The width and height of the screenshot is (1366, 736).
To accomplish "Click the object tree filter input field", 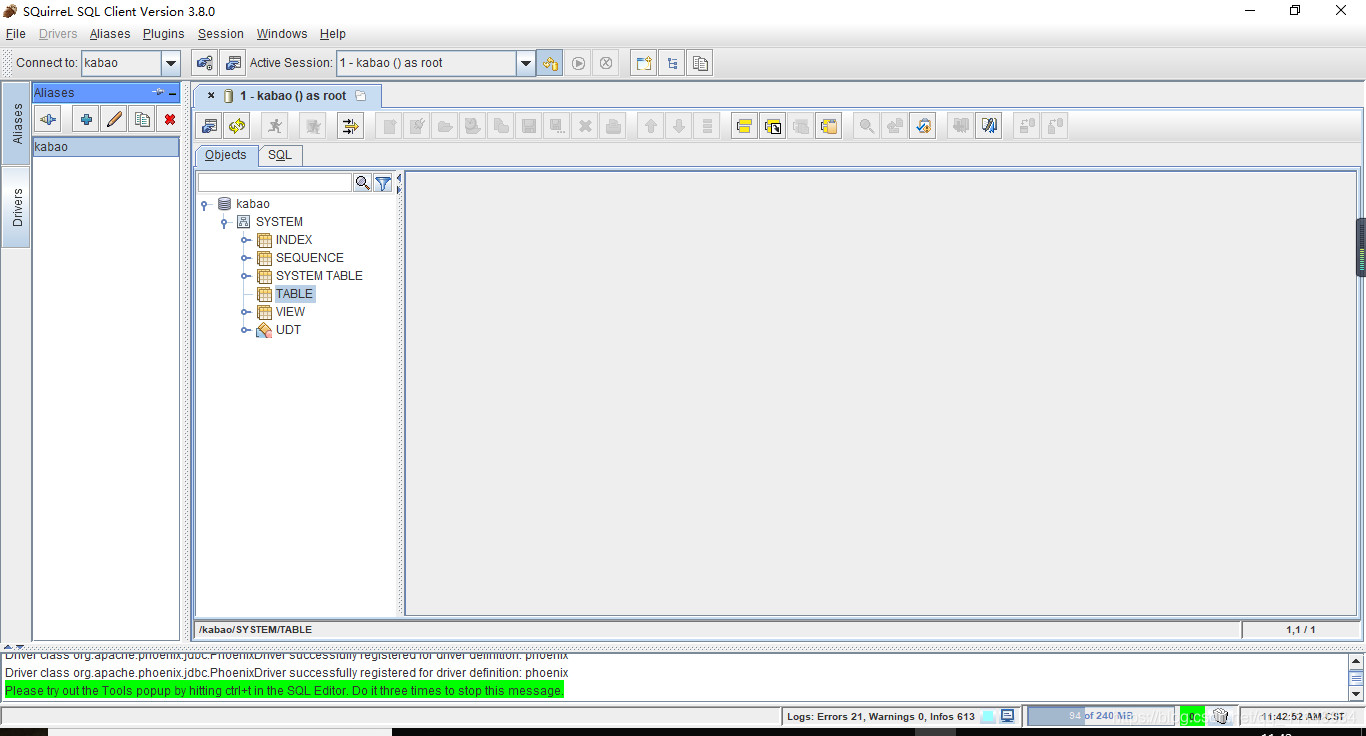I will coord(273,182).
